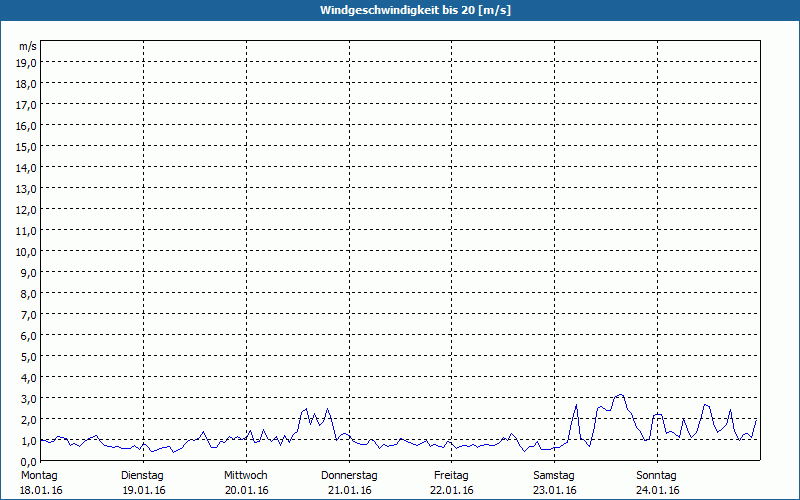800x500 pixels.
Task: Select the '2,0' y-axis label
Action: pos(29,419)
